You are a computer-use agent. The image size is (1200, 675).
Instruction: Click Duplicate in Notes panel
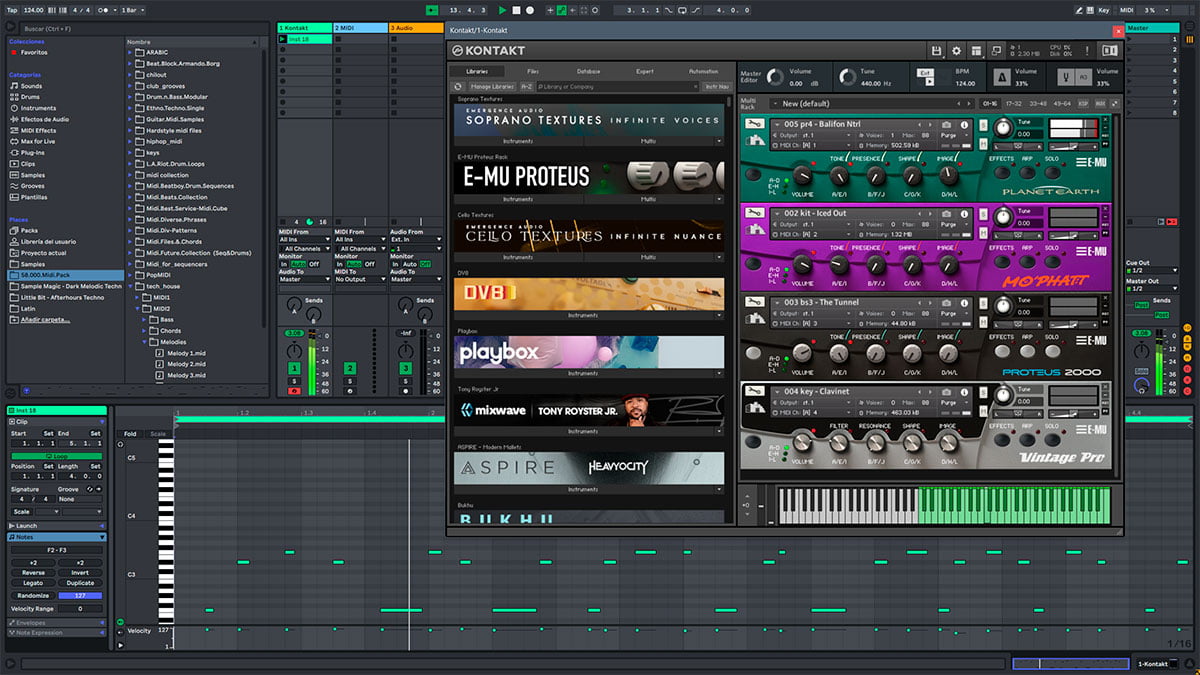click(x=80, y=583)
